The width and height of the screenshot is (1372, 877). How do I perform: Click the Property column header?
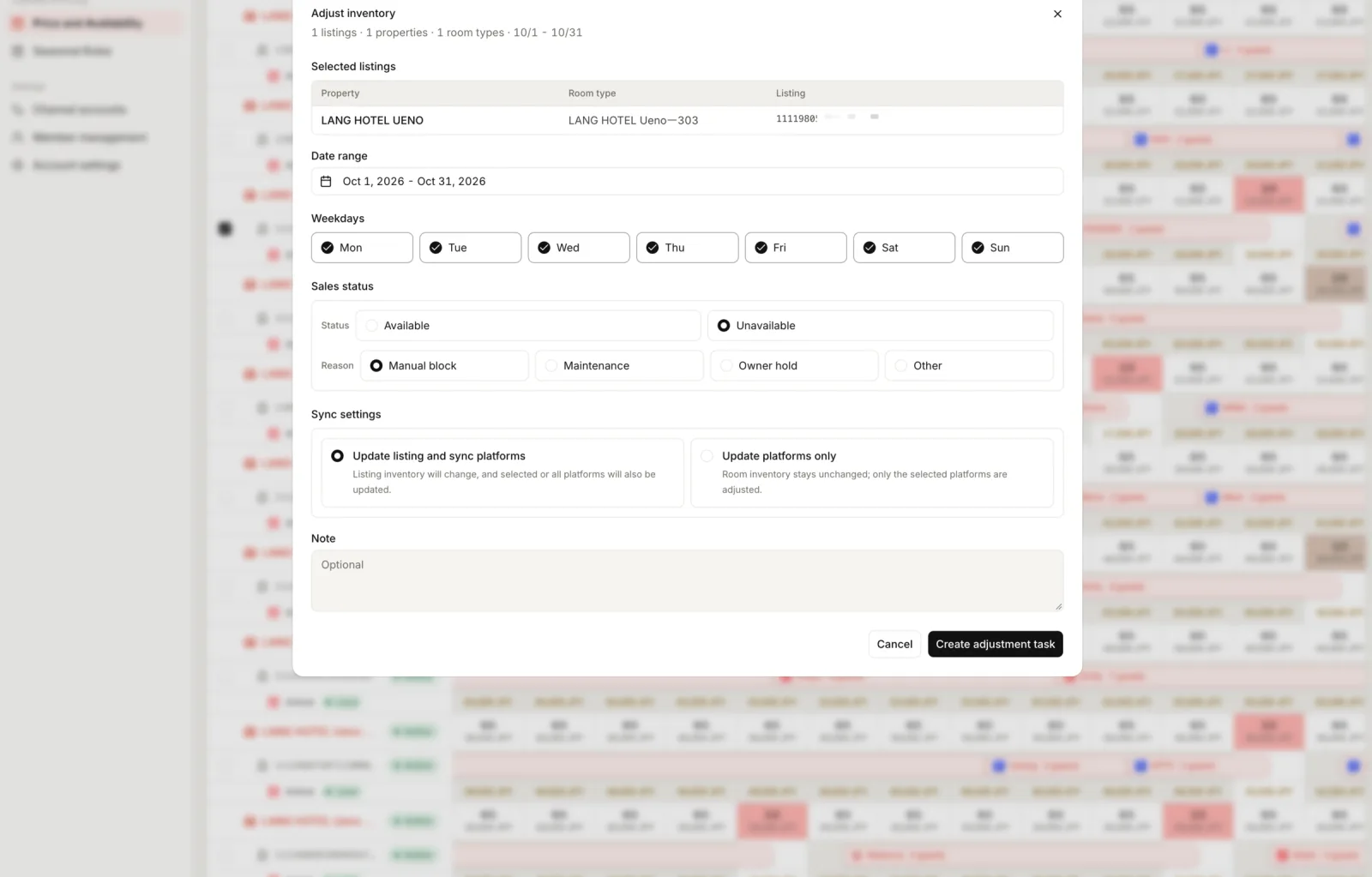pyautogui.click(x=340, y=93)
